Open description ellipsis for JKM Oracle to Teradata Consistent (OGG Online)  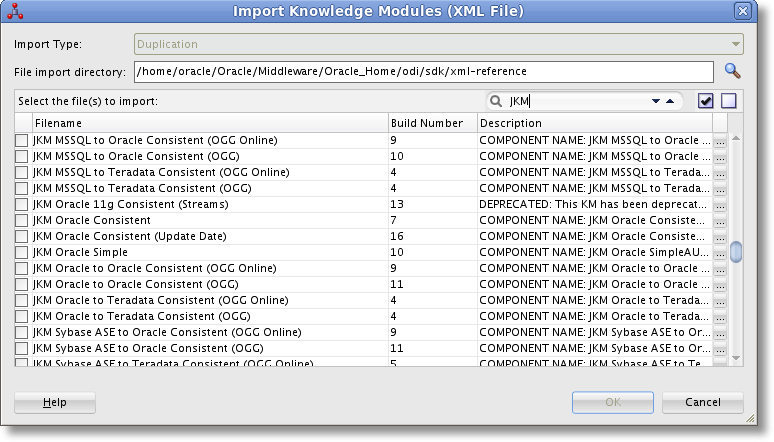[x=720, y=301]
